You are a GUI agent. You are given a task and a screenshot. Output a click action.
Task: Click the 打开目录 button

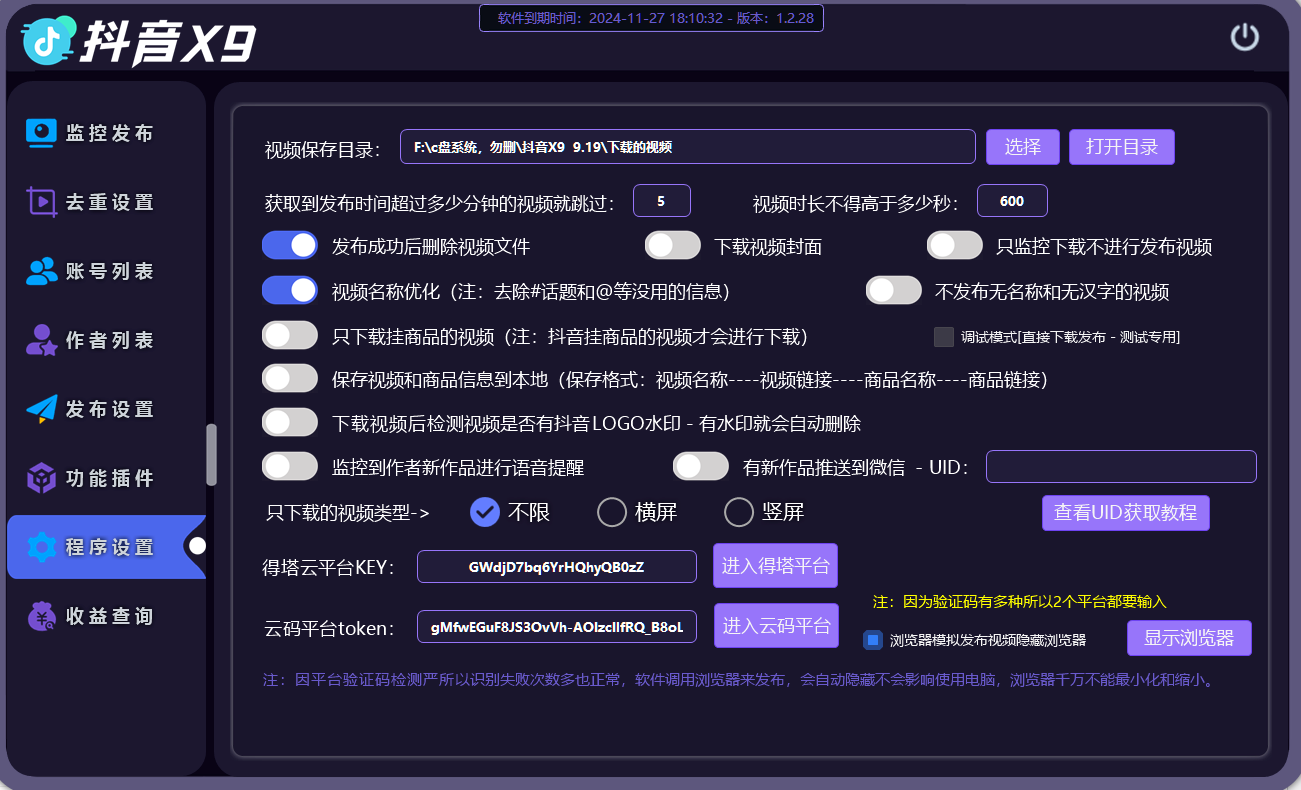tap(1122, 147)
